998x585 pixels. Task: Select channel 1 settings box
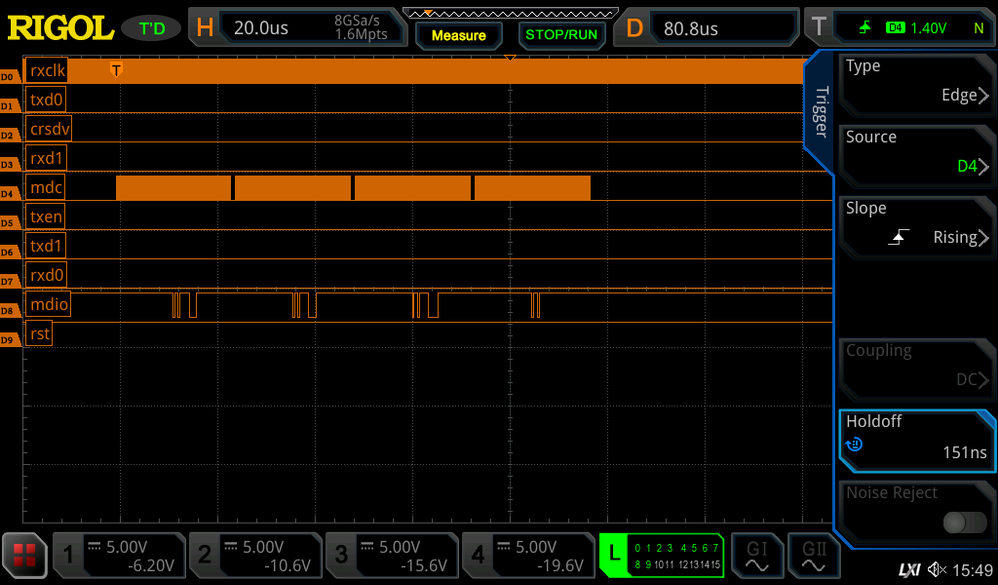point(119,555)
